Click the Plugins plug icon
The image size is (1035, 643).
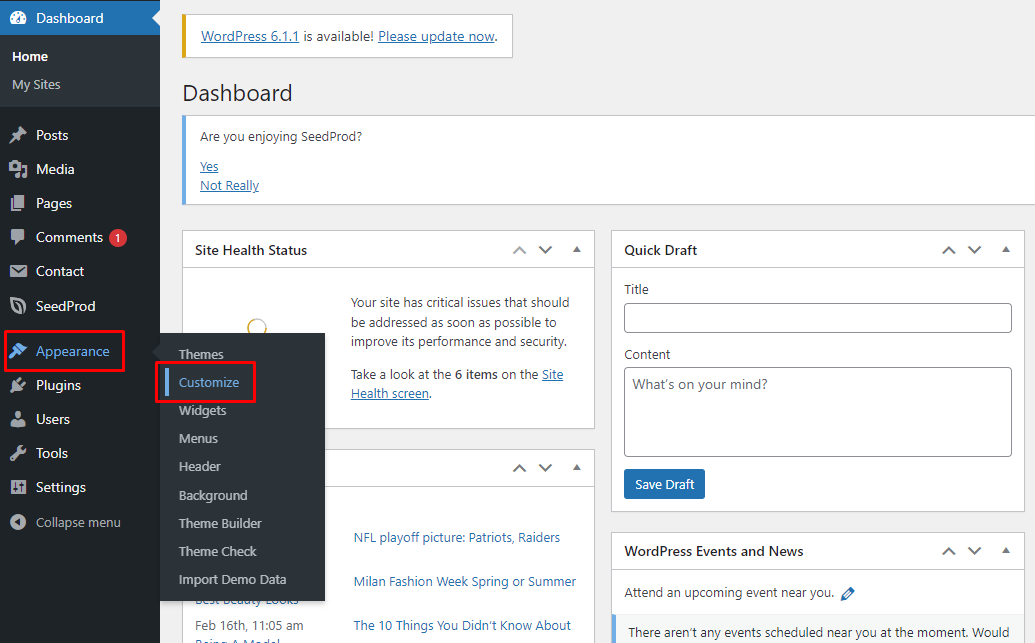pos(18,386)
